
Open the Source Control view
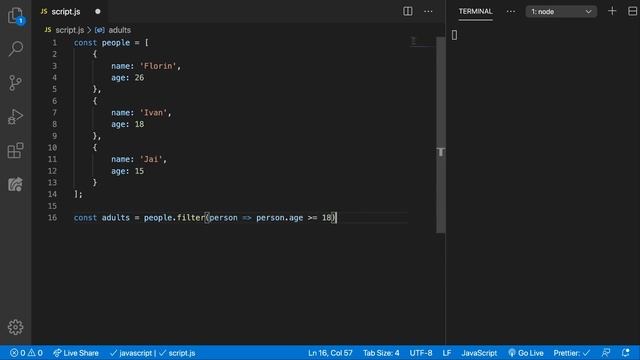[16, 83]
